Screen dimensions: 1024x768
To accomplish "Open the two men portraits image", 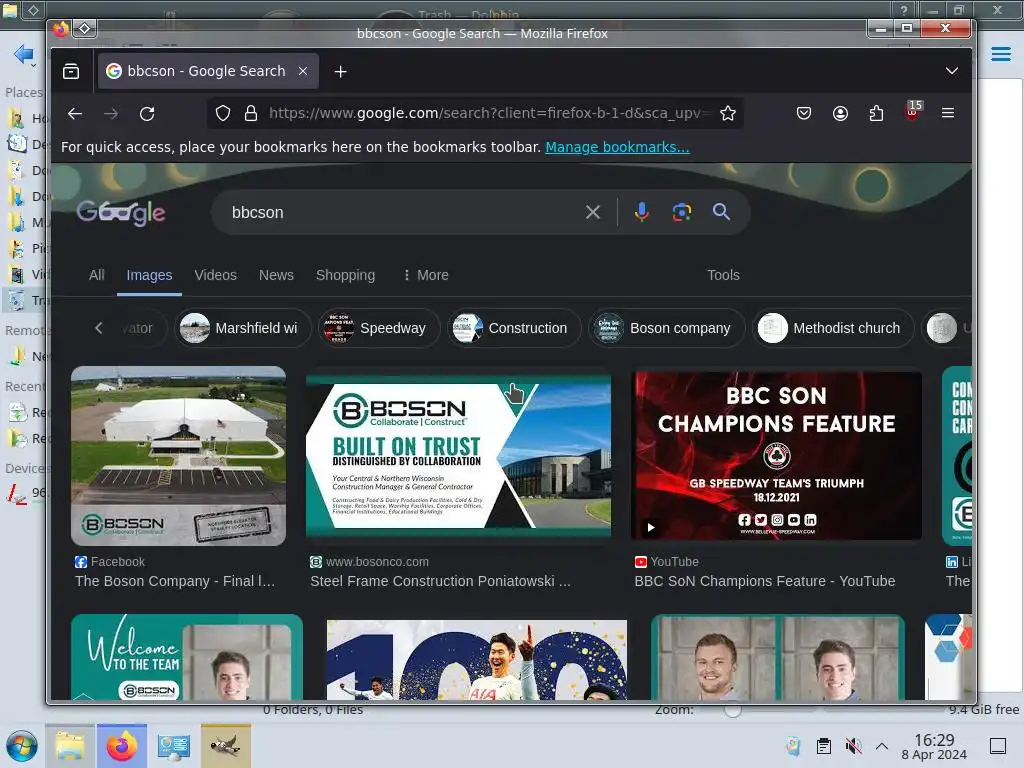I will [778, 657].
